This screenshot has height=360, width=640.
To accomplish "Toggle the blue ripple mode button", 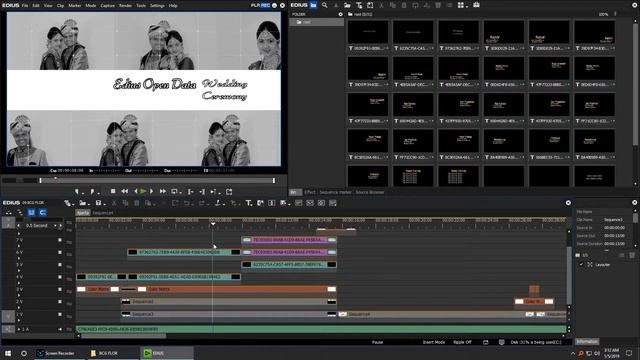I will [31, 212].
